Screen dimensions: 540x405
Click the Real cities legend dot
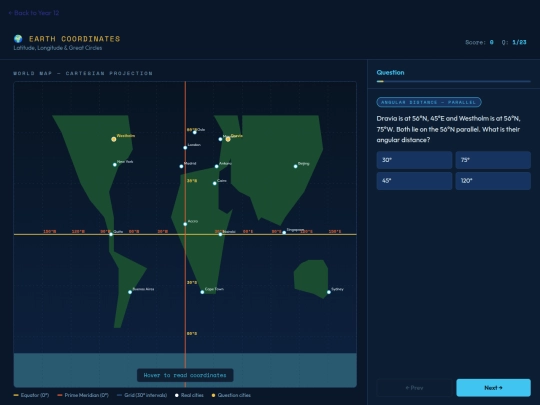pos(177,395)
